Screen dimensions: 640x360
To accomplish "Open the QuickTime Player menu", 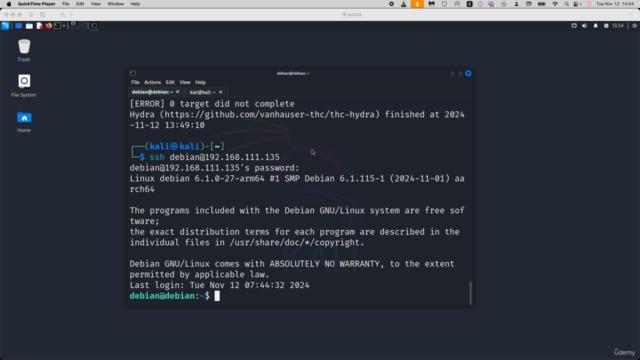I will tap(36, 4).
